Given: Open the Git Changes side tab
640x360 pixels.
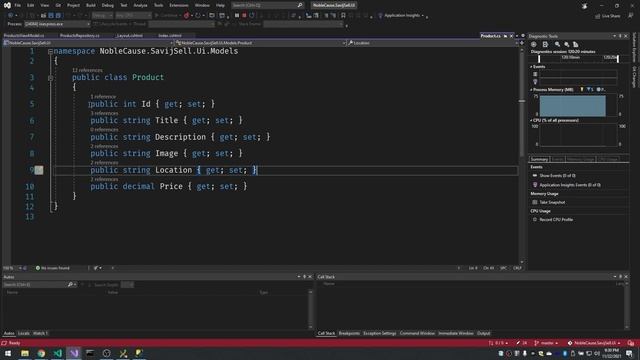Looking at the screenshot, I should pyautogui.click(x=634, y=77).
